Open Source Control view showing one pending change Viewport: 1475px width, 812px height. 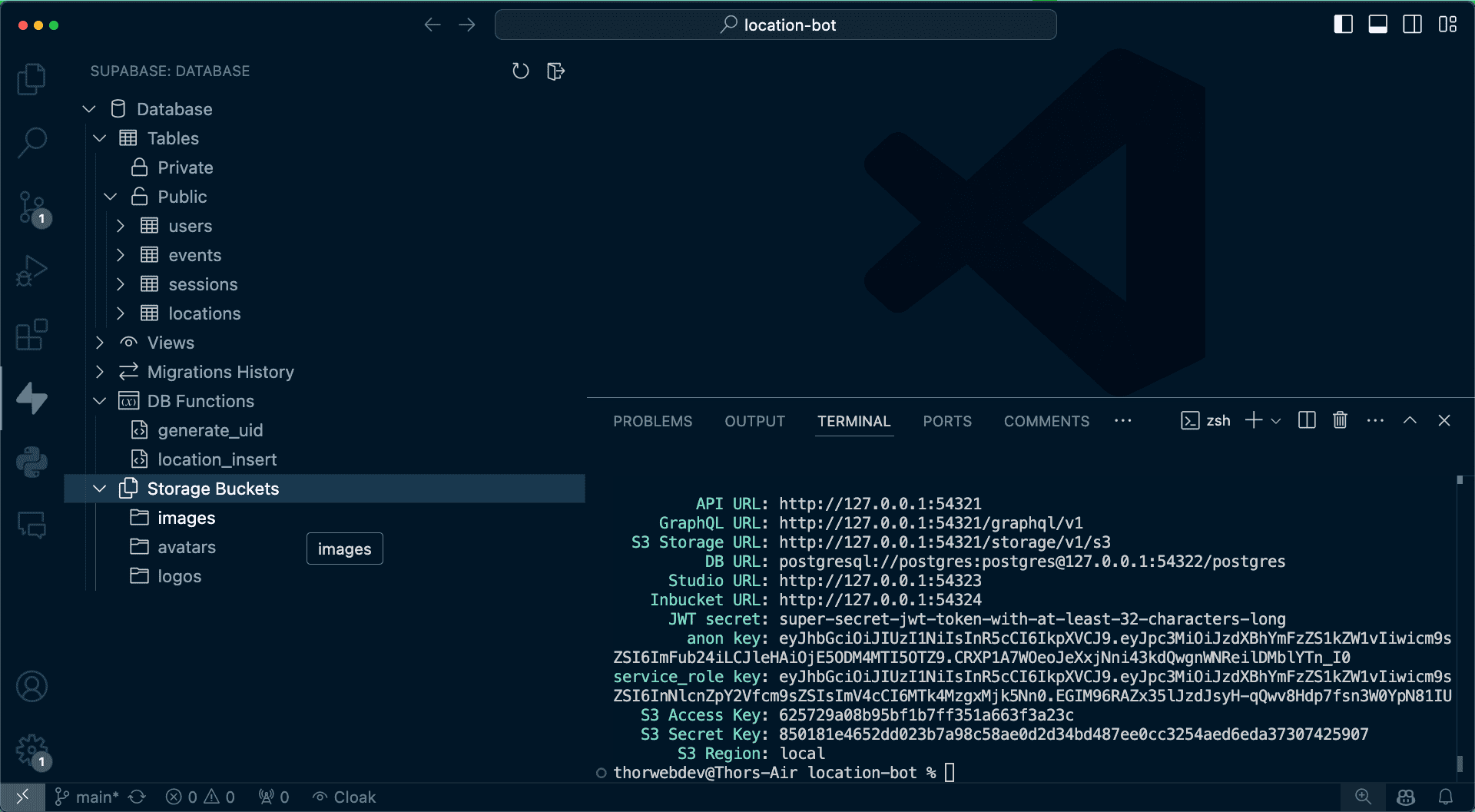tap(31, 207)
